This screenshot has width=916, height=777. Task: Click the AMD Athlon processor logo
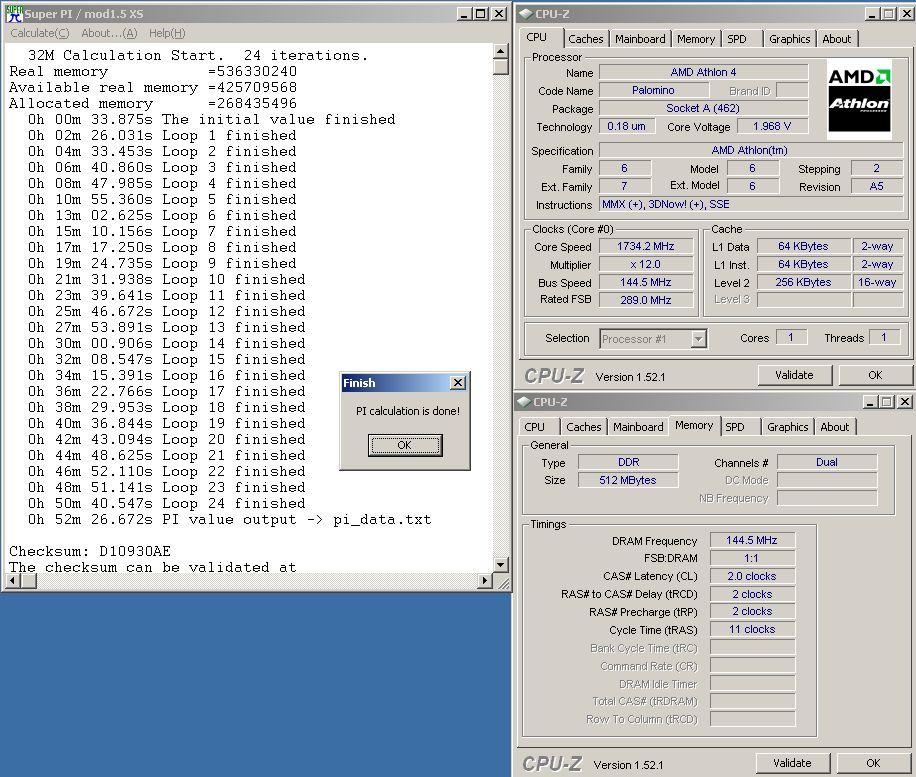click(859, 99)
